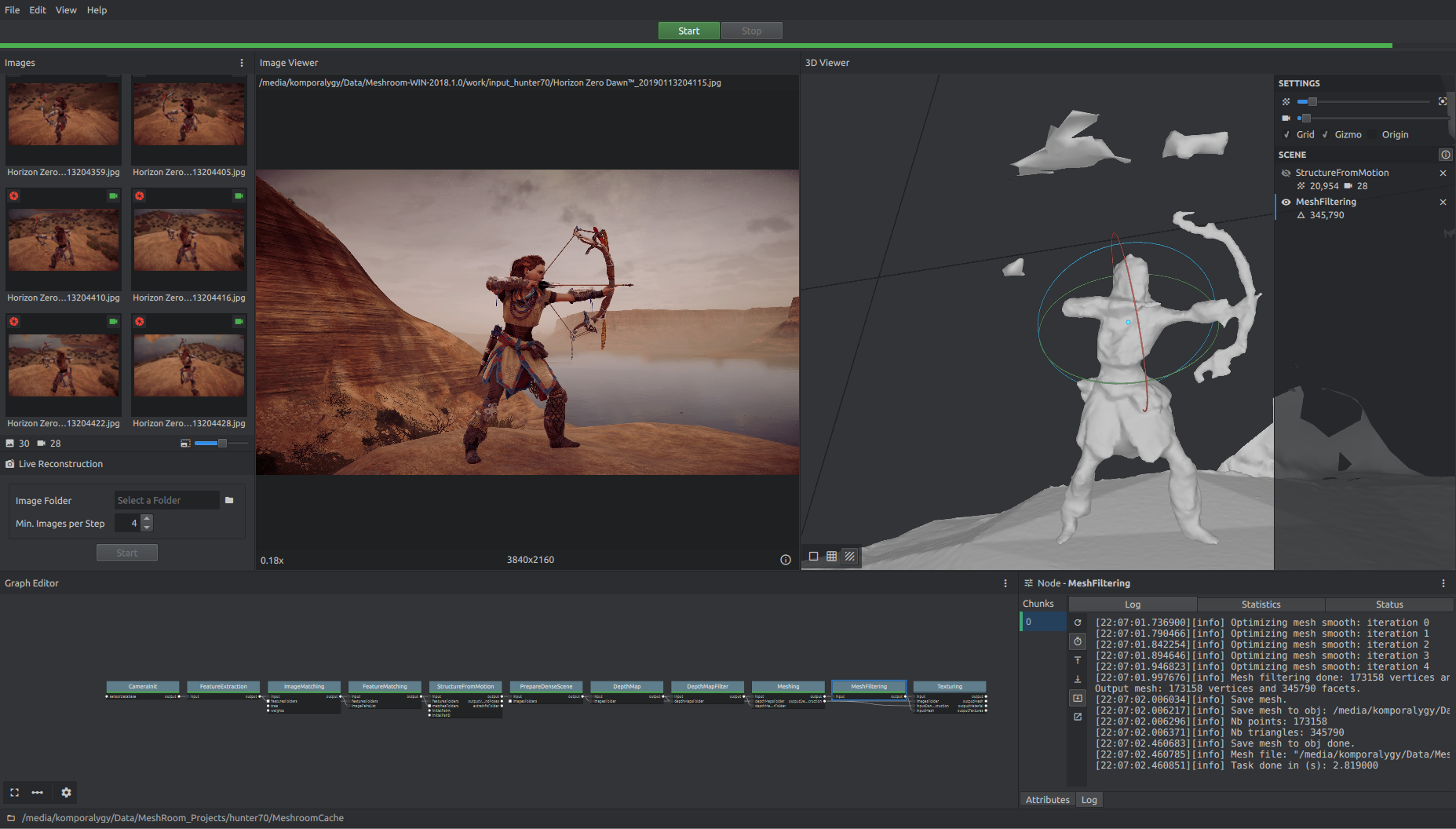Click Live Reconstruction Start button
This screenshot has height=829, width=1456.
pyautogui.click(x=127, y=553)
